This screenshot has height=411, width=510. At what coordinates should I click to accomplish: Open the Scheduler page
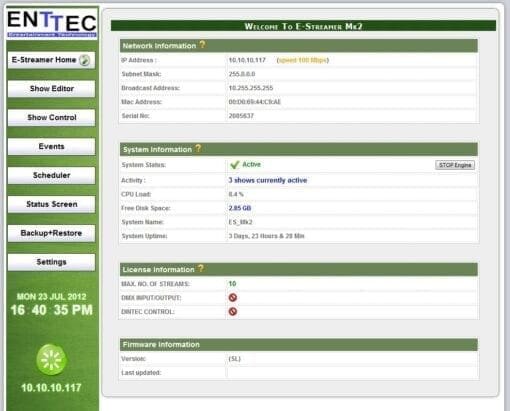(51, 175)
